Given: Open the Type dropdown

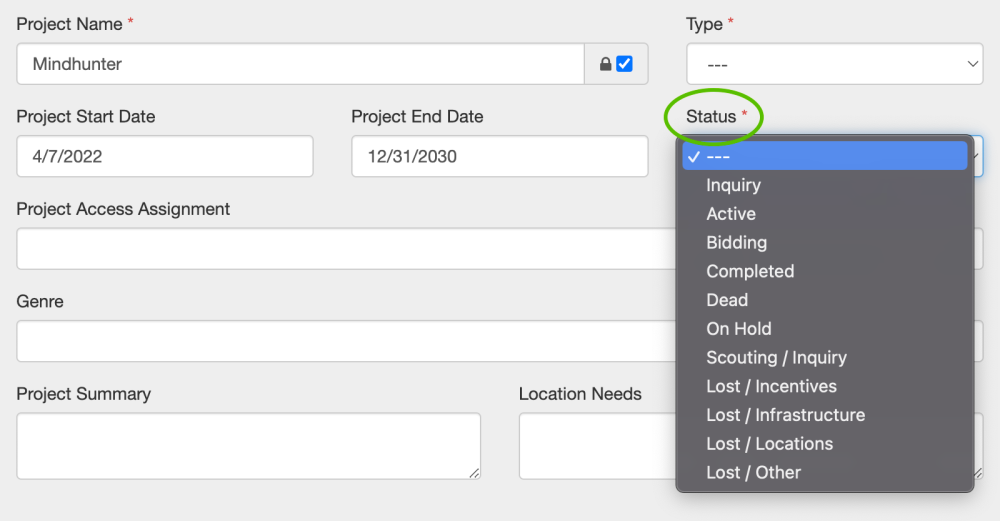Looking at the screenshot, I should coord(834,64).
